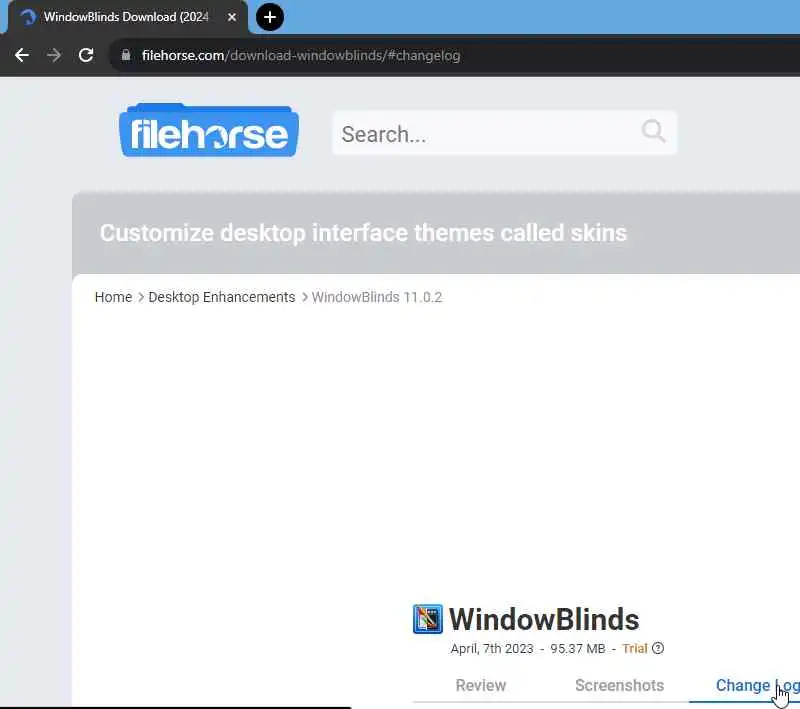Click the WindowBlinds app icon

(428, 619)
